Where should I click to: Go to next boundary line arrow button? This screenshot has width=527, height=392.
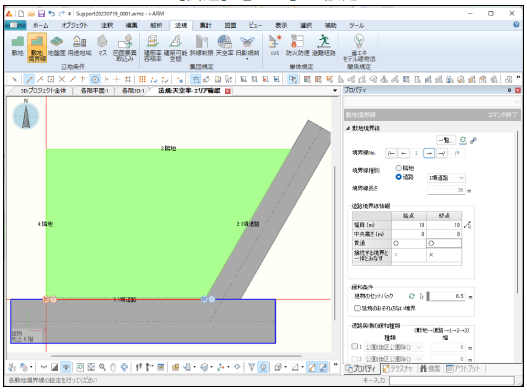pos(429,153)
